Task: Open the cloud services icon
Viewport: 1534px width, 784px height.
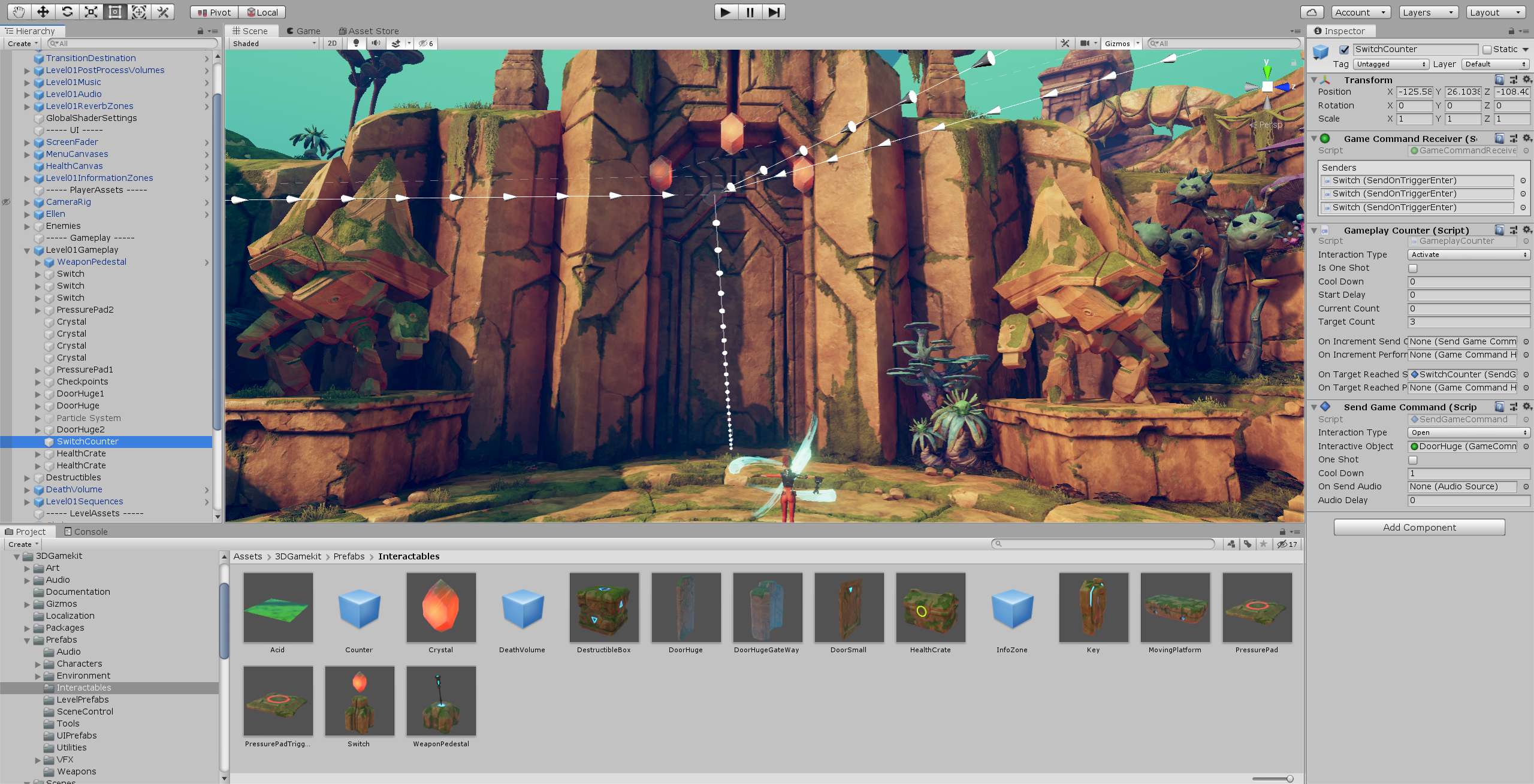Action: pyautogui.click(x=1311, y=12)
